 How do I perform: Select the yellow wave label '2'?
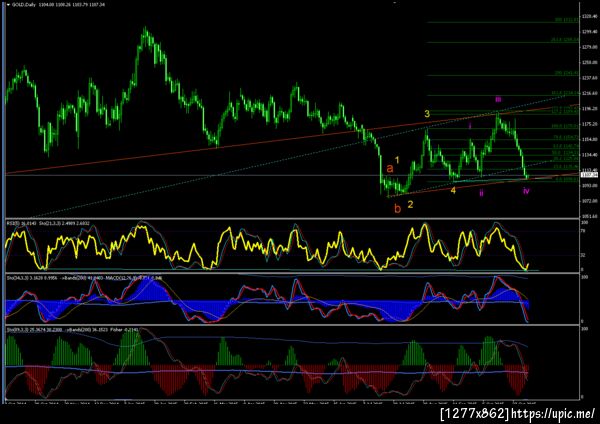[410, 204]
